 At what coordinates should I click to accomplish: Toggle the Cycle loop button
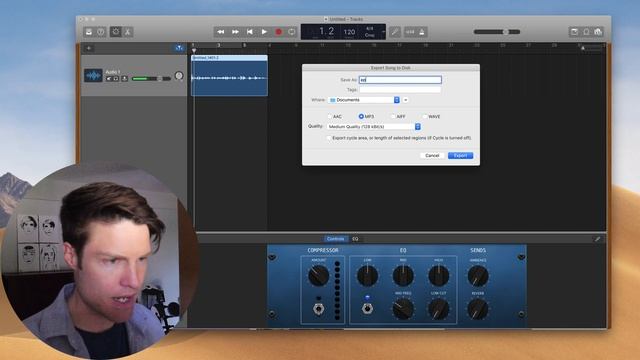(x=291, y=32)
